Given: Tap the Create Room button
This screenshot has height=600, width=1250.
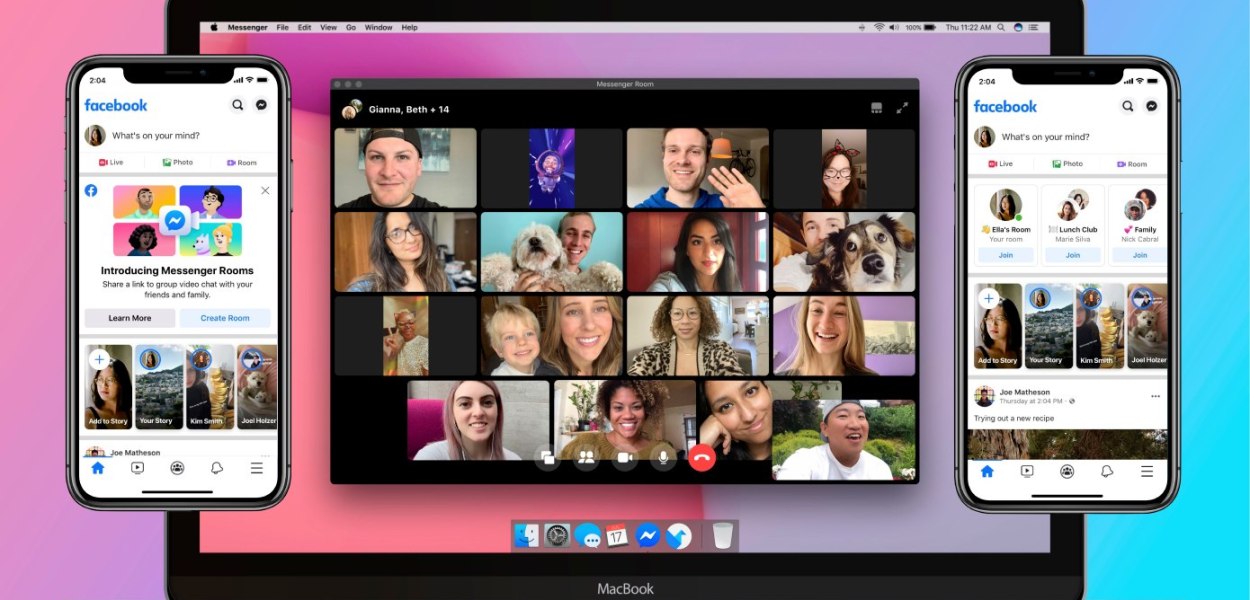Looking at the screenshot, I should 225,318.
